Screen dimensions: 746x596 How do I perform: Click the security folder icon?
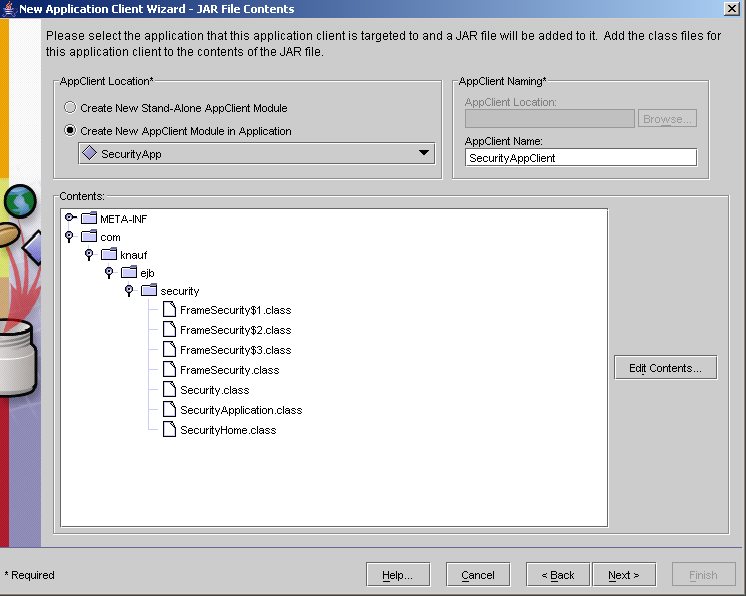pos(149,290)
